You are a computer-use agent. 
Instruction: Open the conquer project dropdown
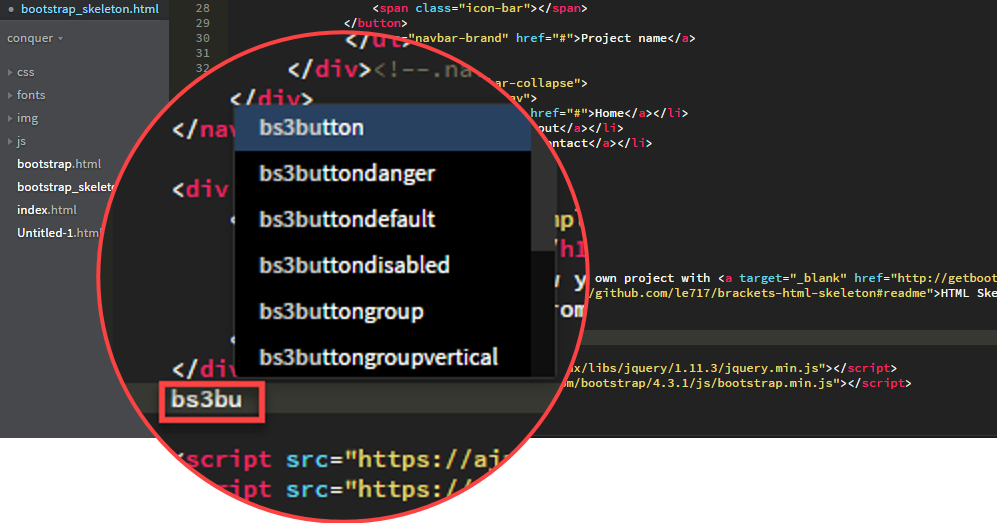point(35,38)
